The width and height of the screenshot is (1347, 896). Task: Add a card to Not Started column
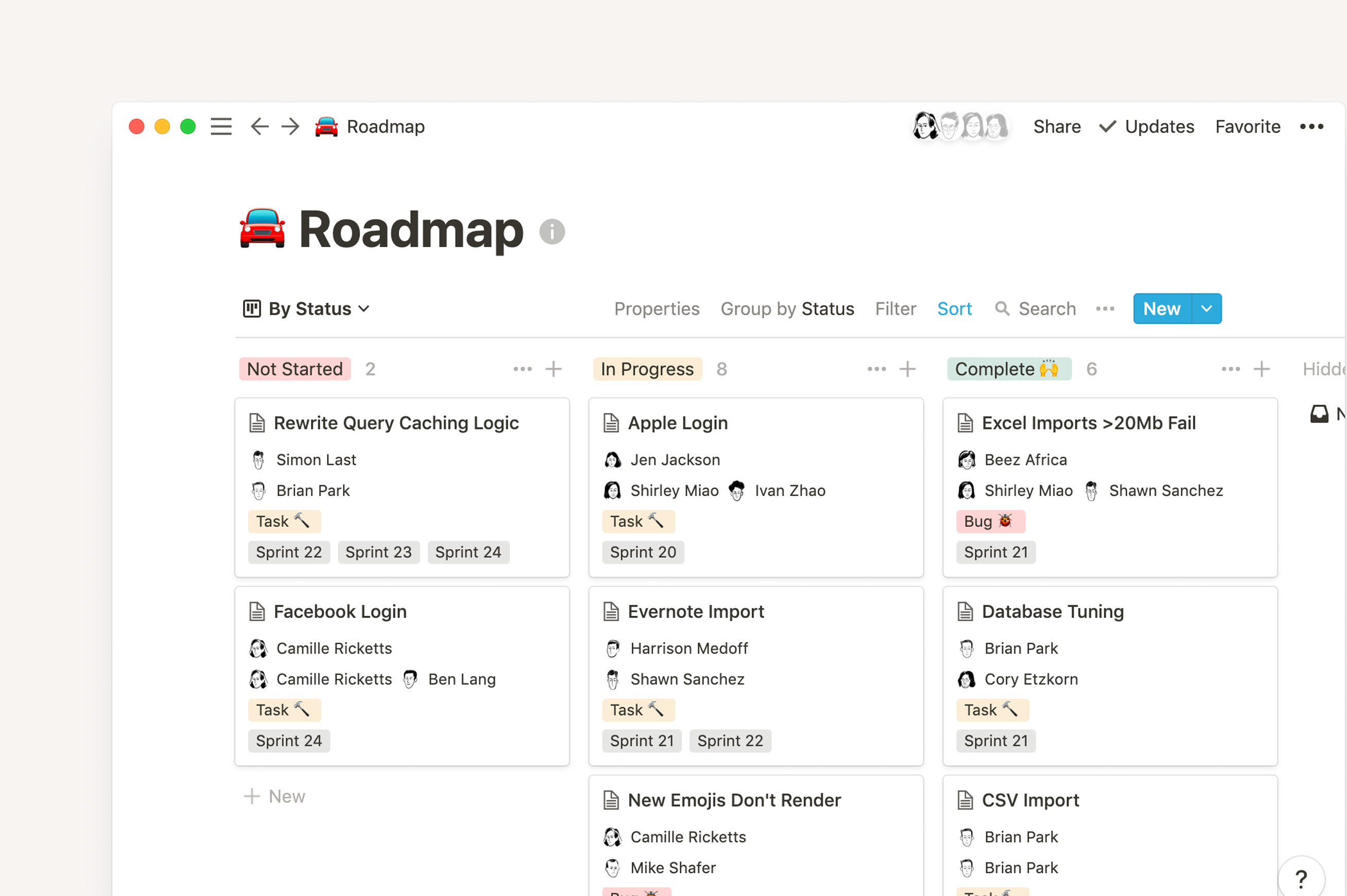553,369
